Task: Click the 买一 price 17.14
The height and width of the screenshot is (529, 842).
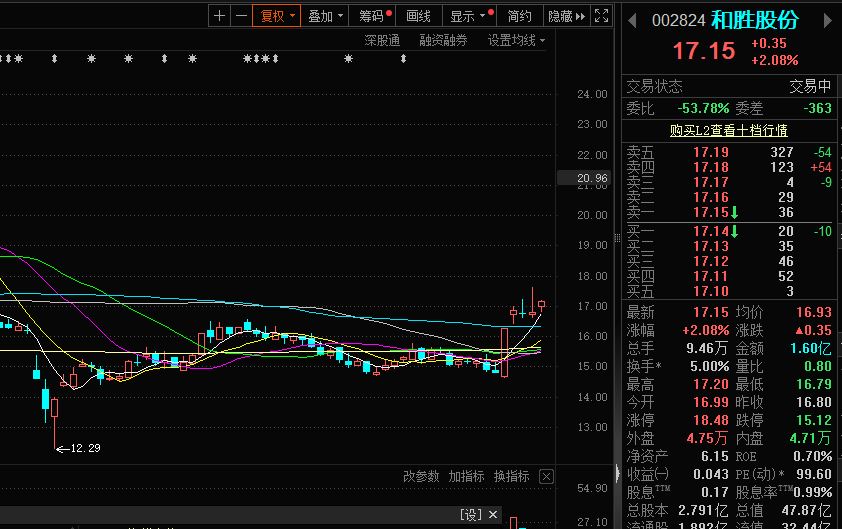Action: [710, 231]
